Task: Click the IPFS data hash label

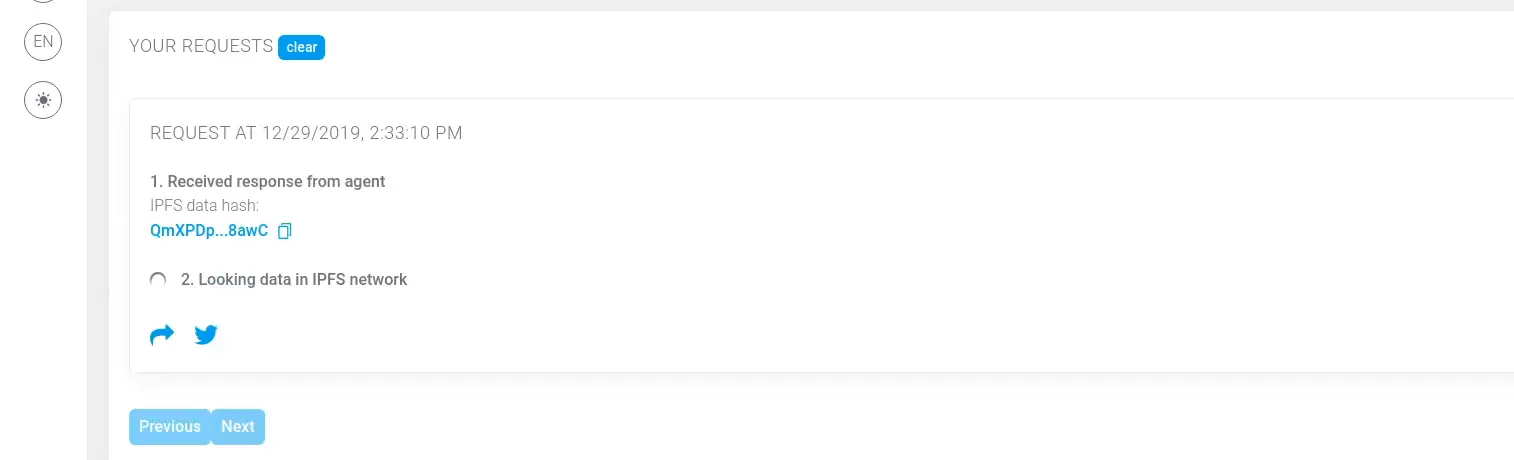Action: 204,206
